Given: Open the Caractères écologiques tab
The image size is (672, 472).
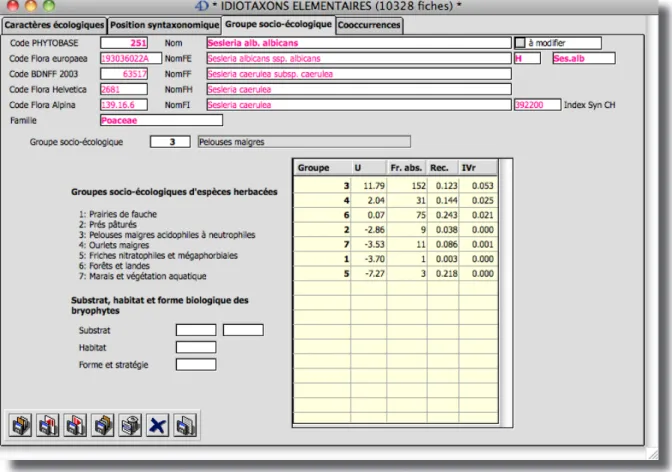Looking at the screenshot, I should tap(54, 25).
